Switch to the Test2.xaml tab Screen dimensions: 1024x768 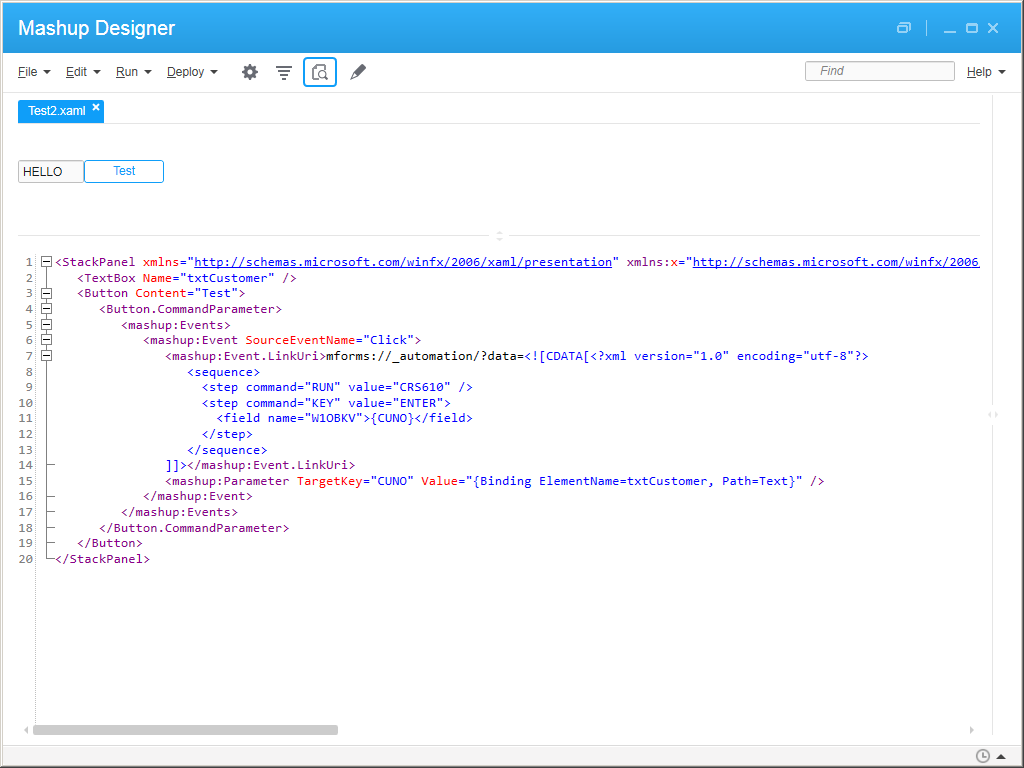56,111
